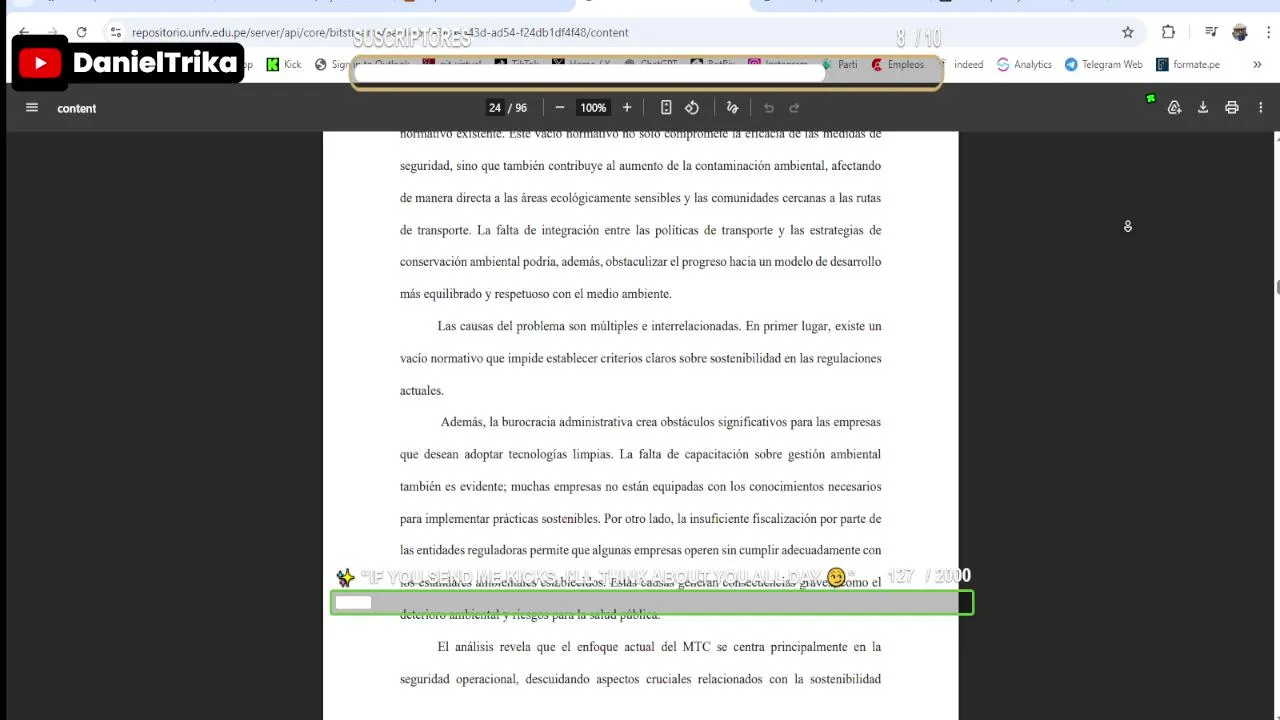Open the formate.pe bookmark
Screen dimensions: 1280x720
(x=1188, y=64)
